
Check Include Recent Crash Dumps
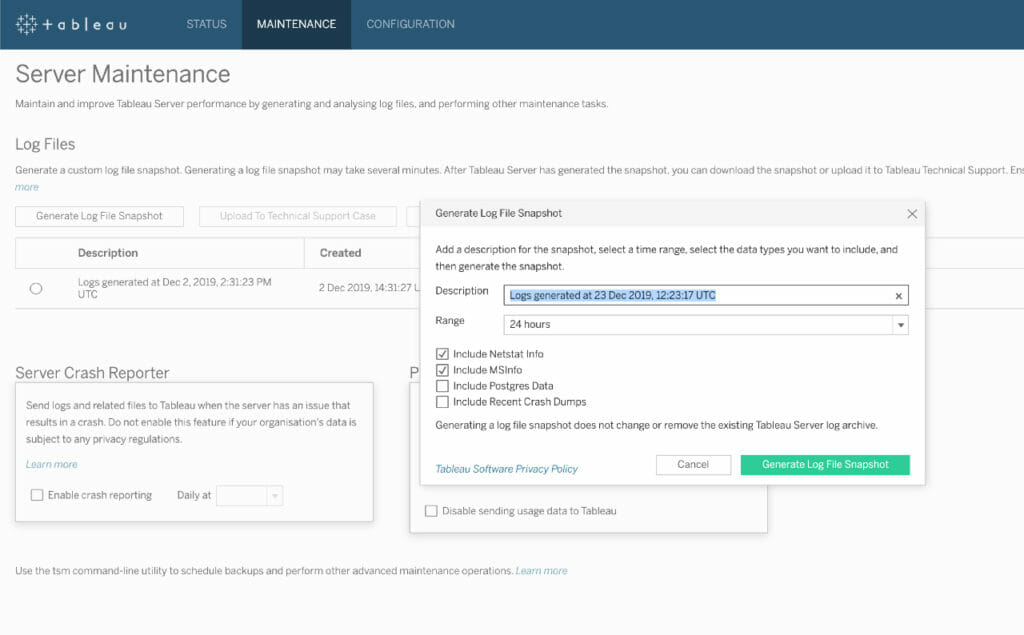(x=442, y=402)
